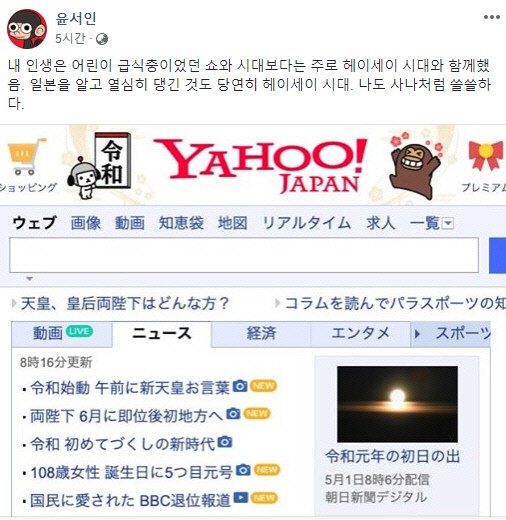The height and width of the screenshot is (520, 506).
Task: Click the video icon beside BBC退位報道 headline
Action: coord(241,497)
